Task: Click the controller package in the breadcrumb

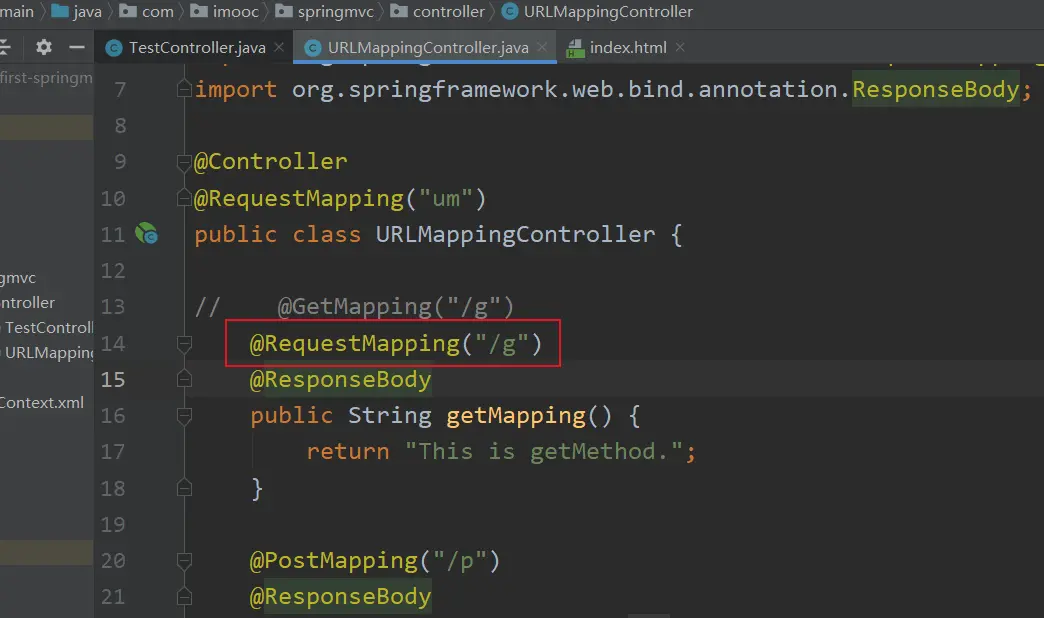Action: click(437, 11)
